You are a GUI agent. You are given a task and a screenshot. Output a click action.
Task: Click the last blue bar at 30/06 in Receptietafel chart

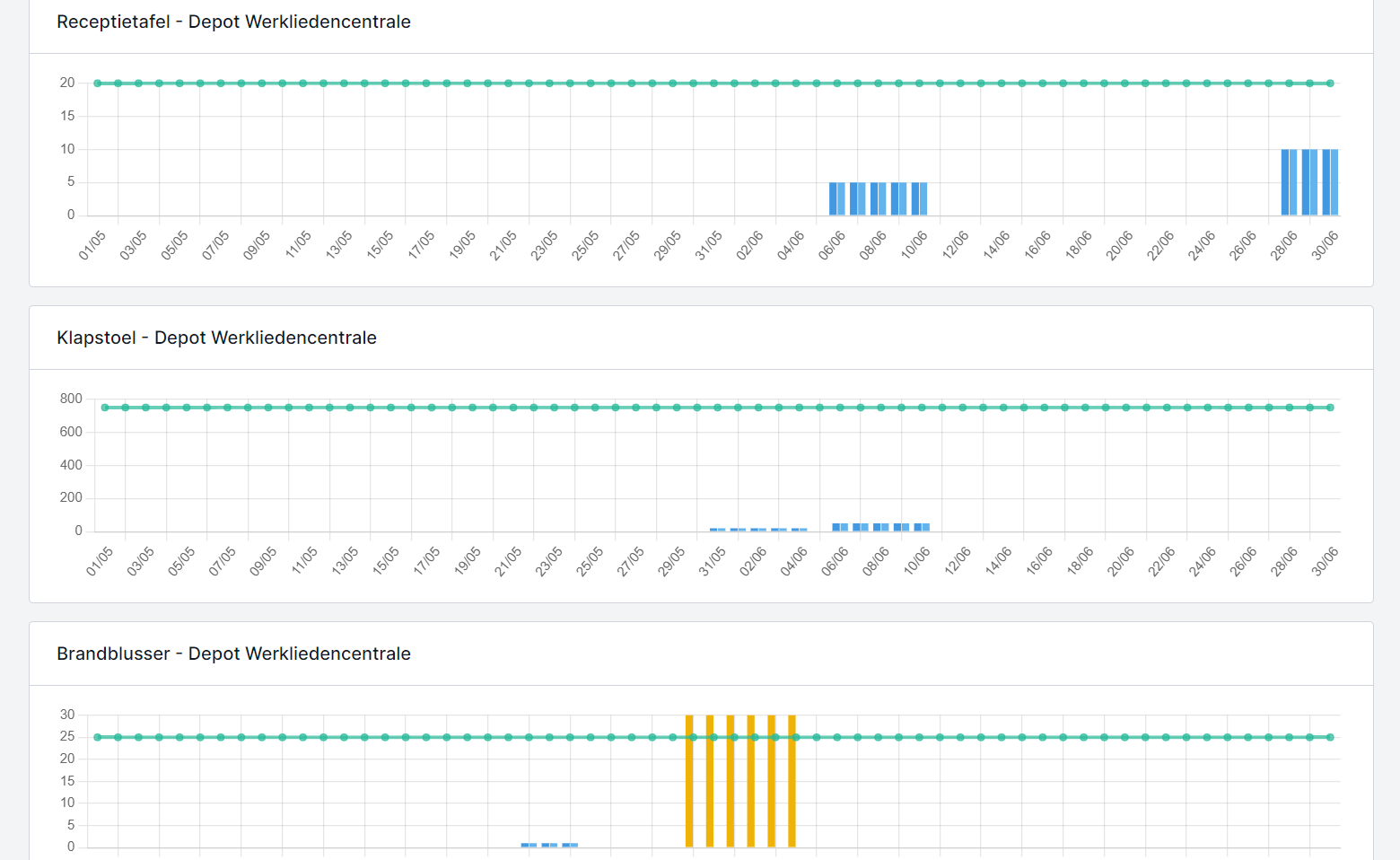pos(1330,182)
